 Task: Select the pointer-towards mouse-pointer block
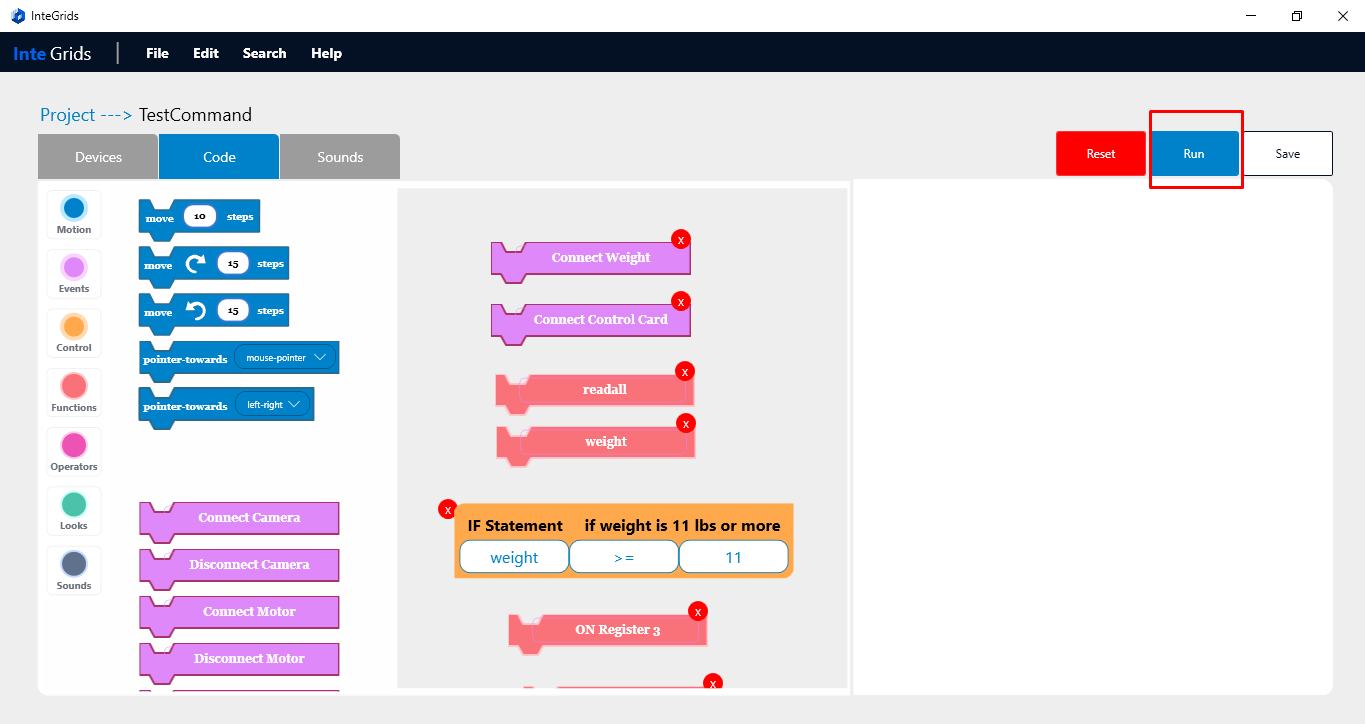239,359
